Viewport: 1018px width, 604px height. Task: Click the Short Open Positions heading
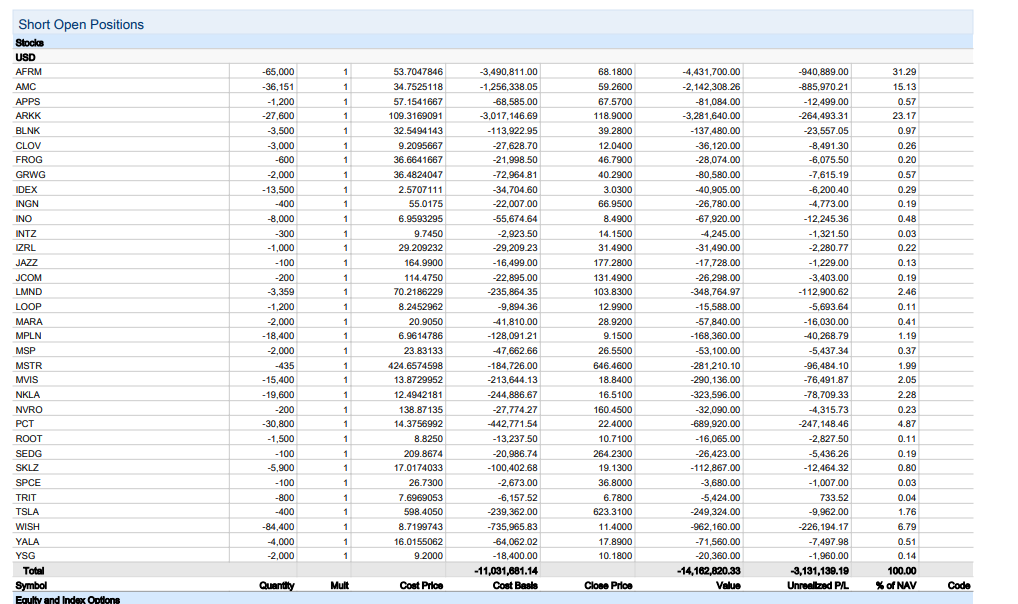[81, 25]
